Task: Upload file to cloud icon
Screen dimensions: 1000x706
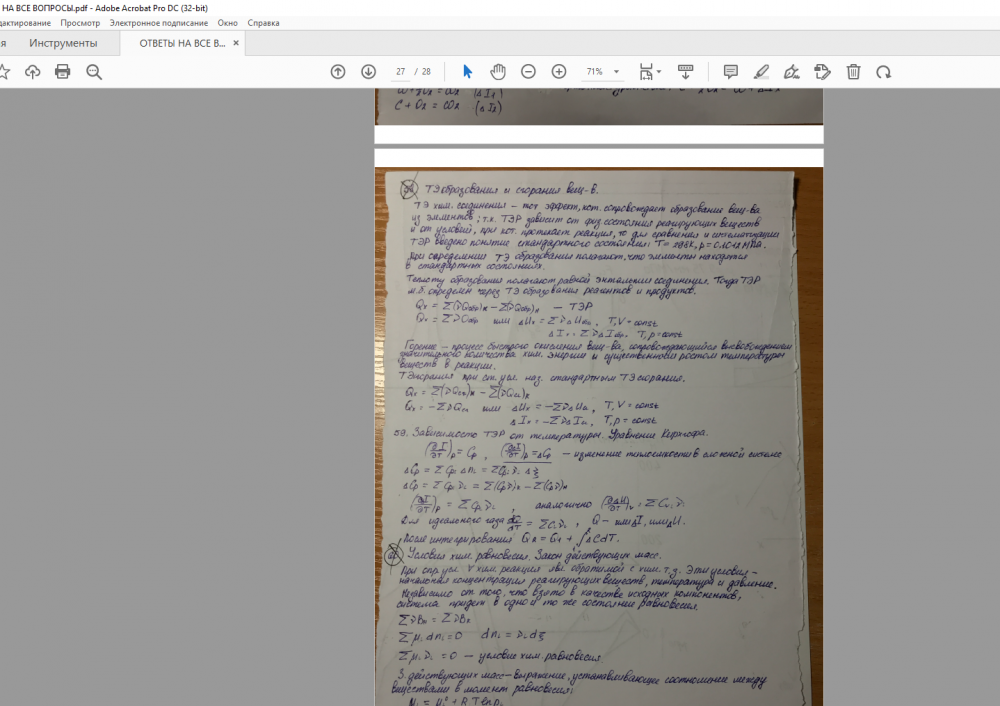Action: click(33, 72)
